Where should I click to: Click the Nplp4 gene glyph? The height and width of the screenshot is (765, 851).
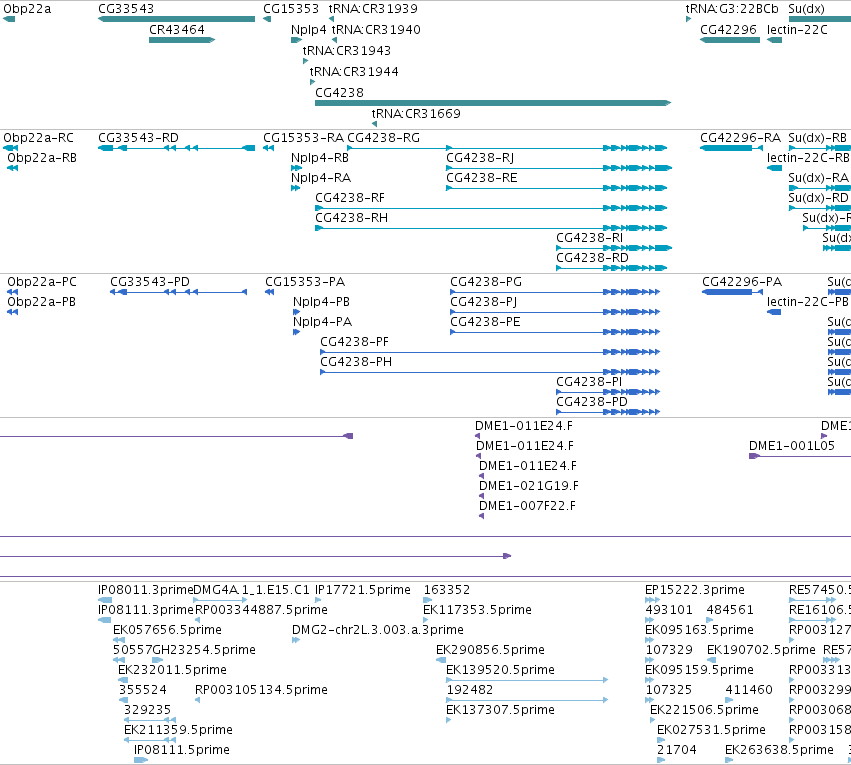tap(296, 40)
